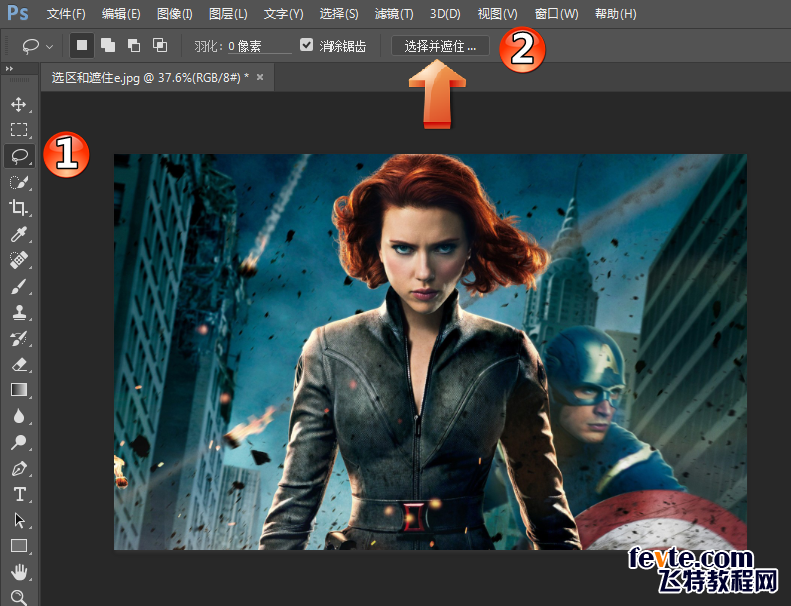Select the Pen tool
The width and height of the screenshot is (791, 606).
[19, 468]
